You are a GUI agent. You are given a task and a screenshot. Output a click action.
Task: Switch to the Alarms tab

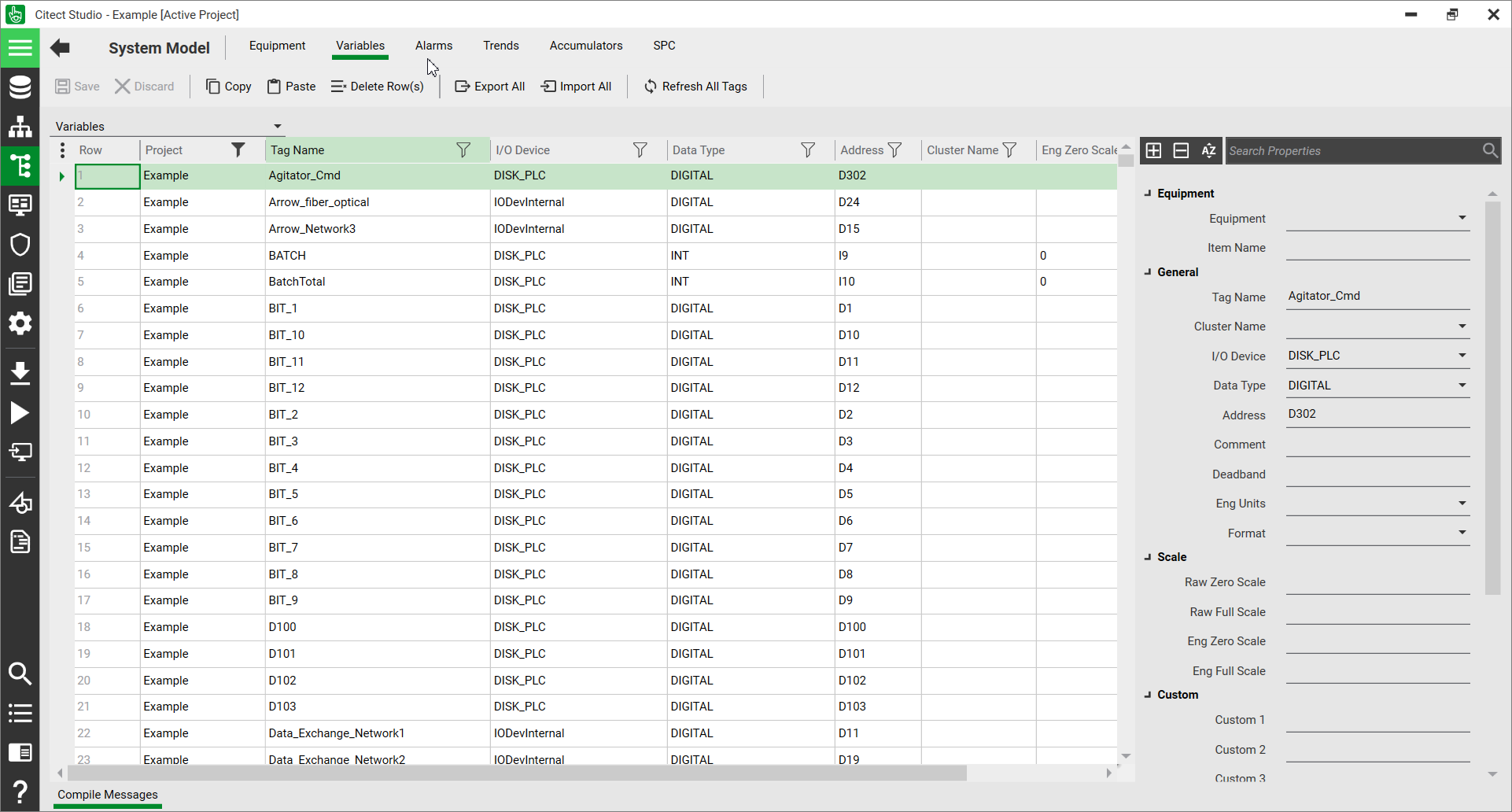[x=433, y=46]
